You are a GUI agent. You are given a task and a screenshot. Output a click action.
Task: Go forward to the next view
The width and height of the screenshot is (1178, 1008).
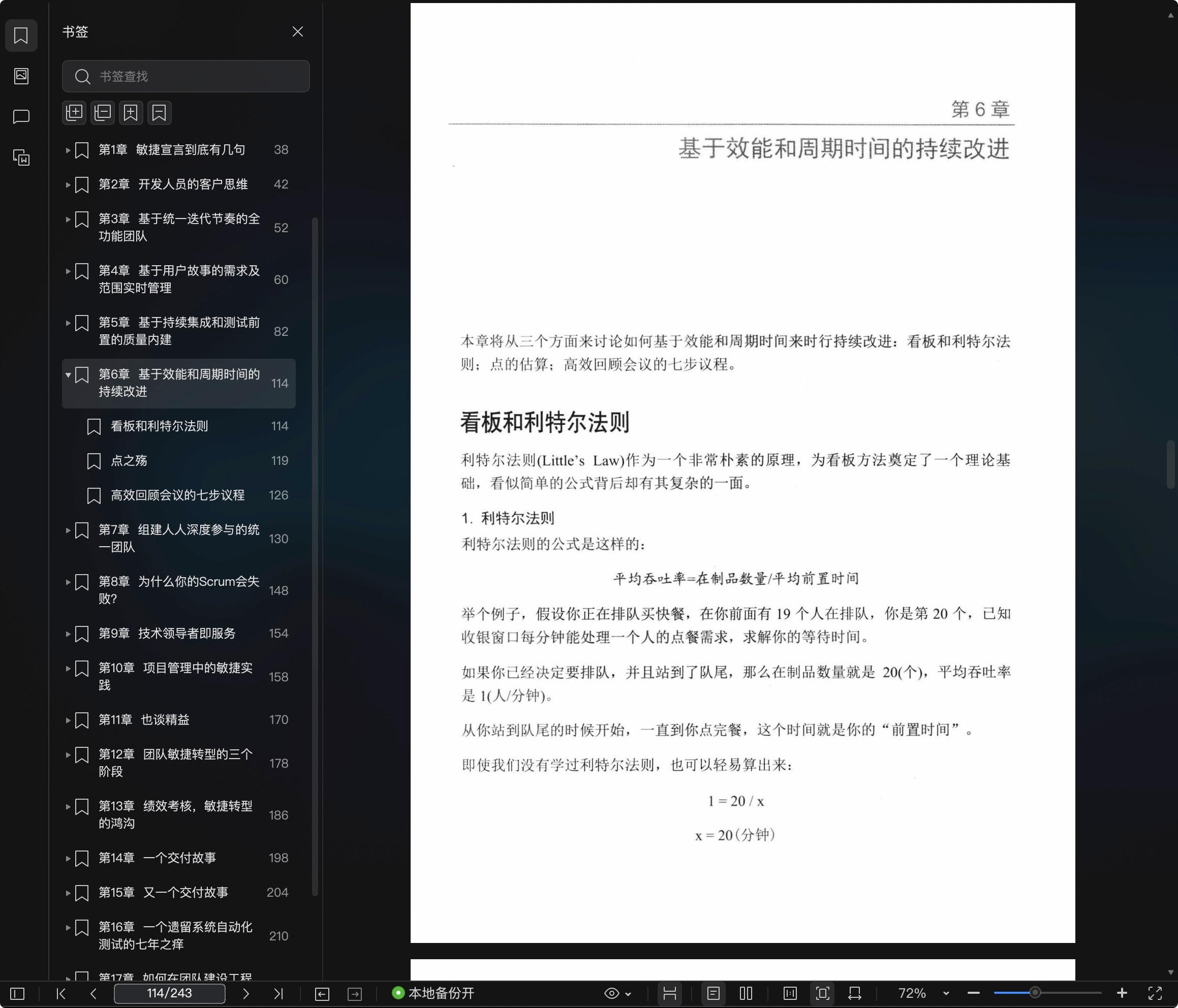pyautogui.click(x=355, y=994)
